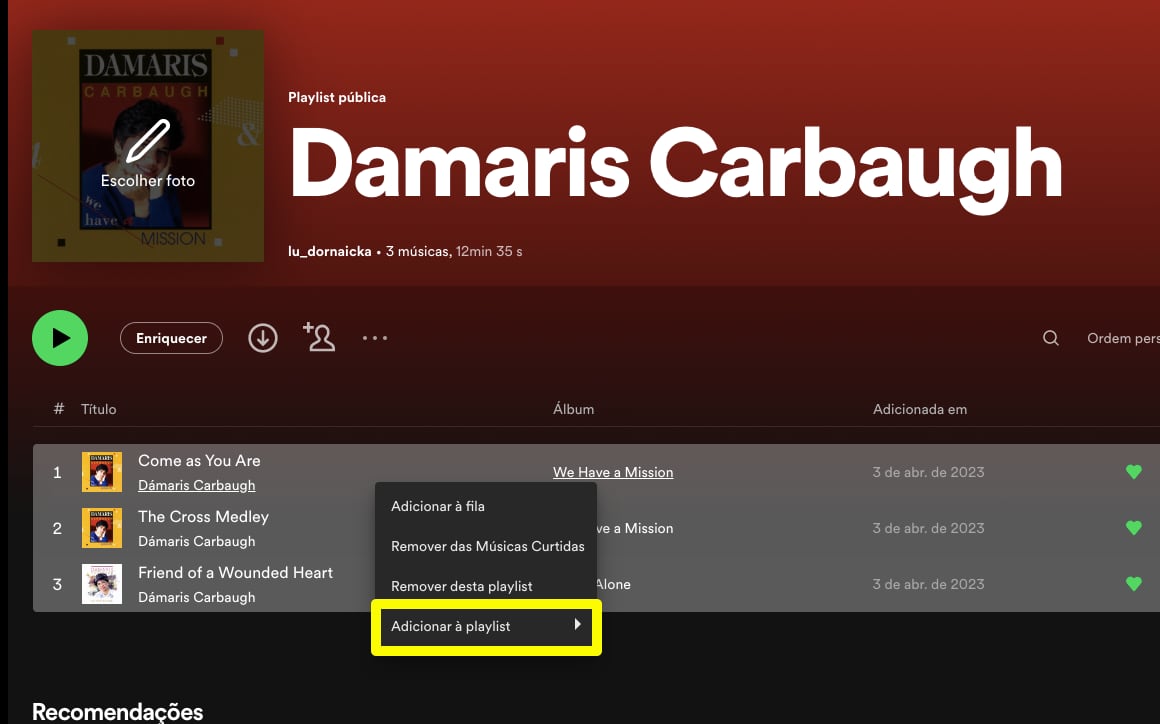Screen dimensions: 1160x724
Task: Download the playlist with the arrow icon
Action: [x=263, y=338]
